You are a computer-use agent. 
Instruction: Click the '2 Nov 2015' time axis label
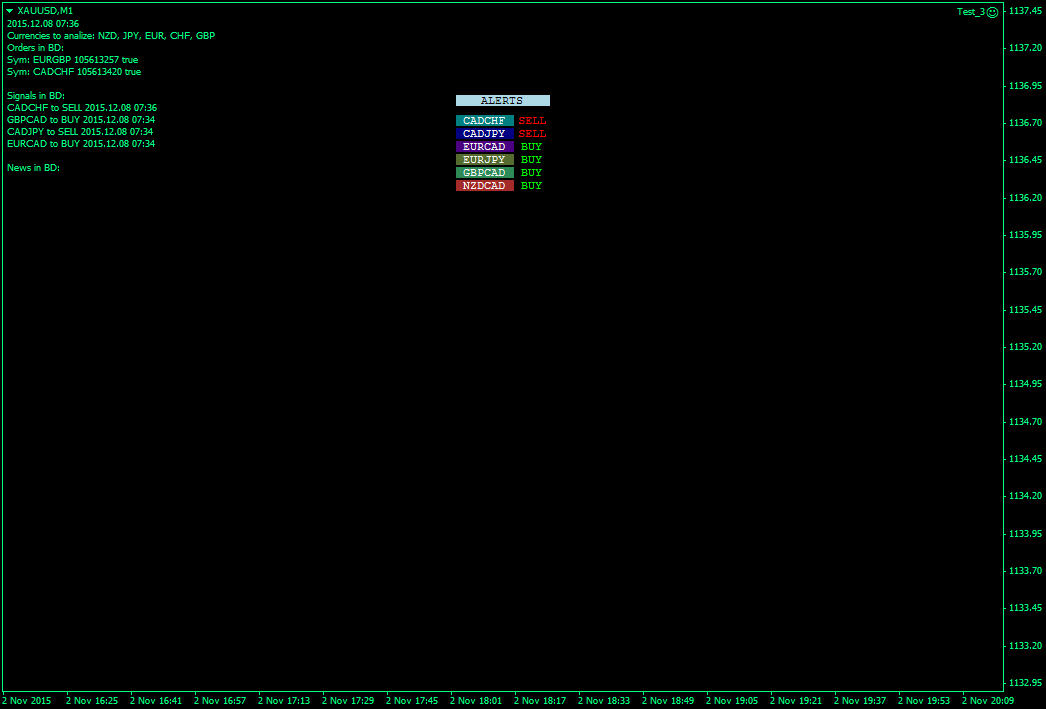point(27,701)
